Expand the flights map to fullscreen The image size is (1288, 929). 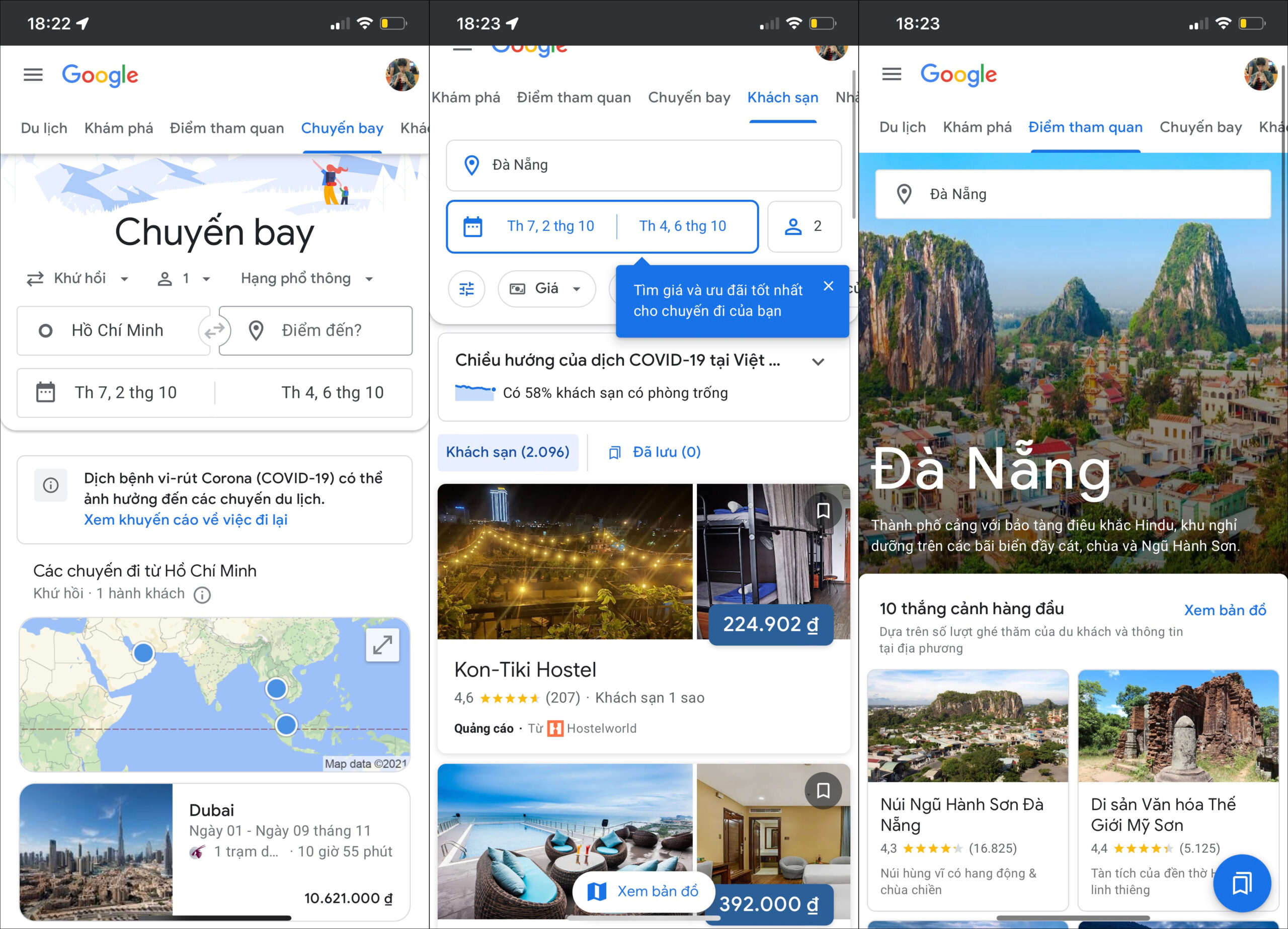coord(382,645)
